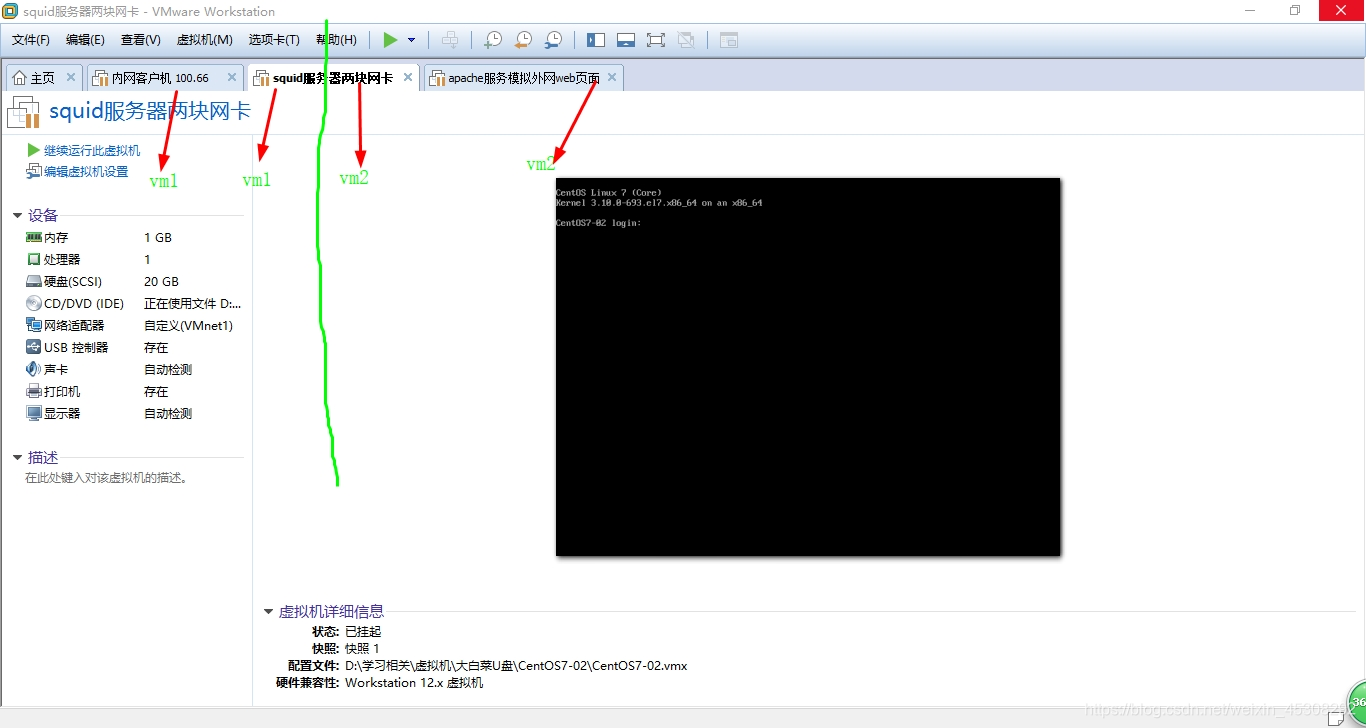Toggle the library sidebar view icon
Screen dimensions: 1366x728
[596, 40]
